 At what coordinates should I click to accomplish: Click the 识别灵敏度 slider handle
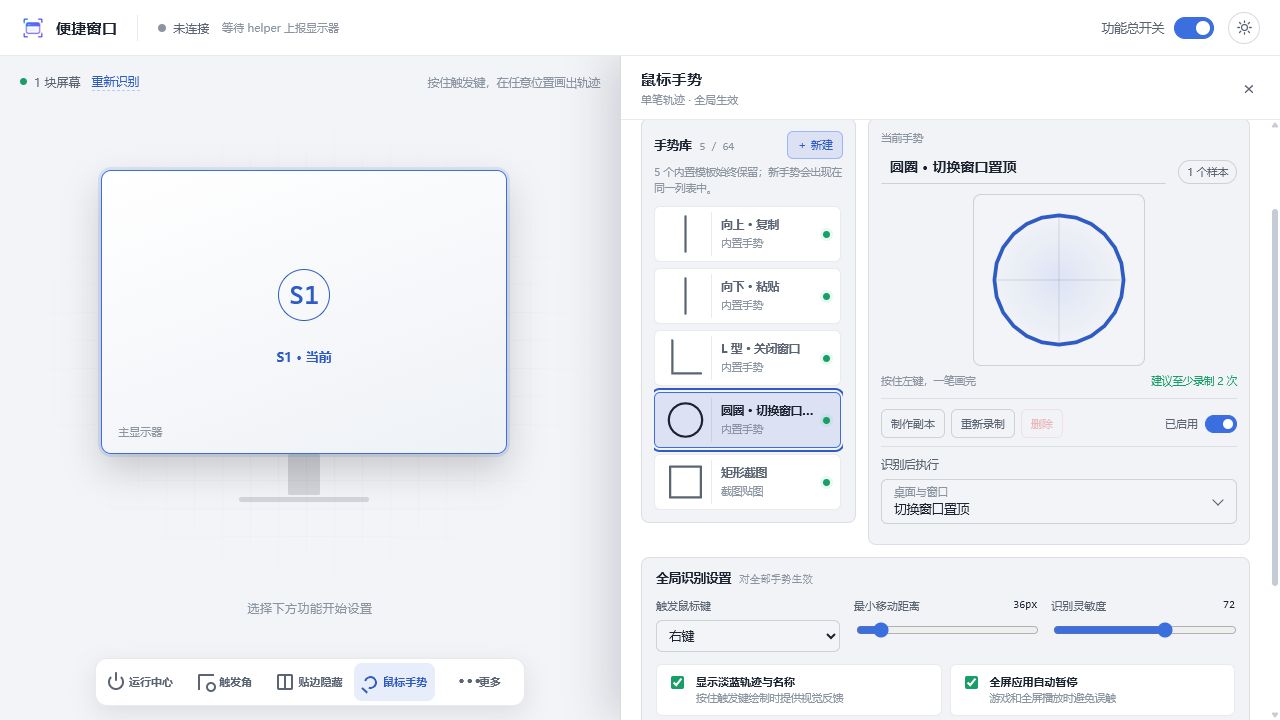tap(1165, 630)
